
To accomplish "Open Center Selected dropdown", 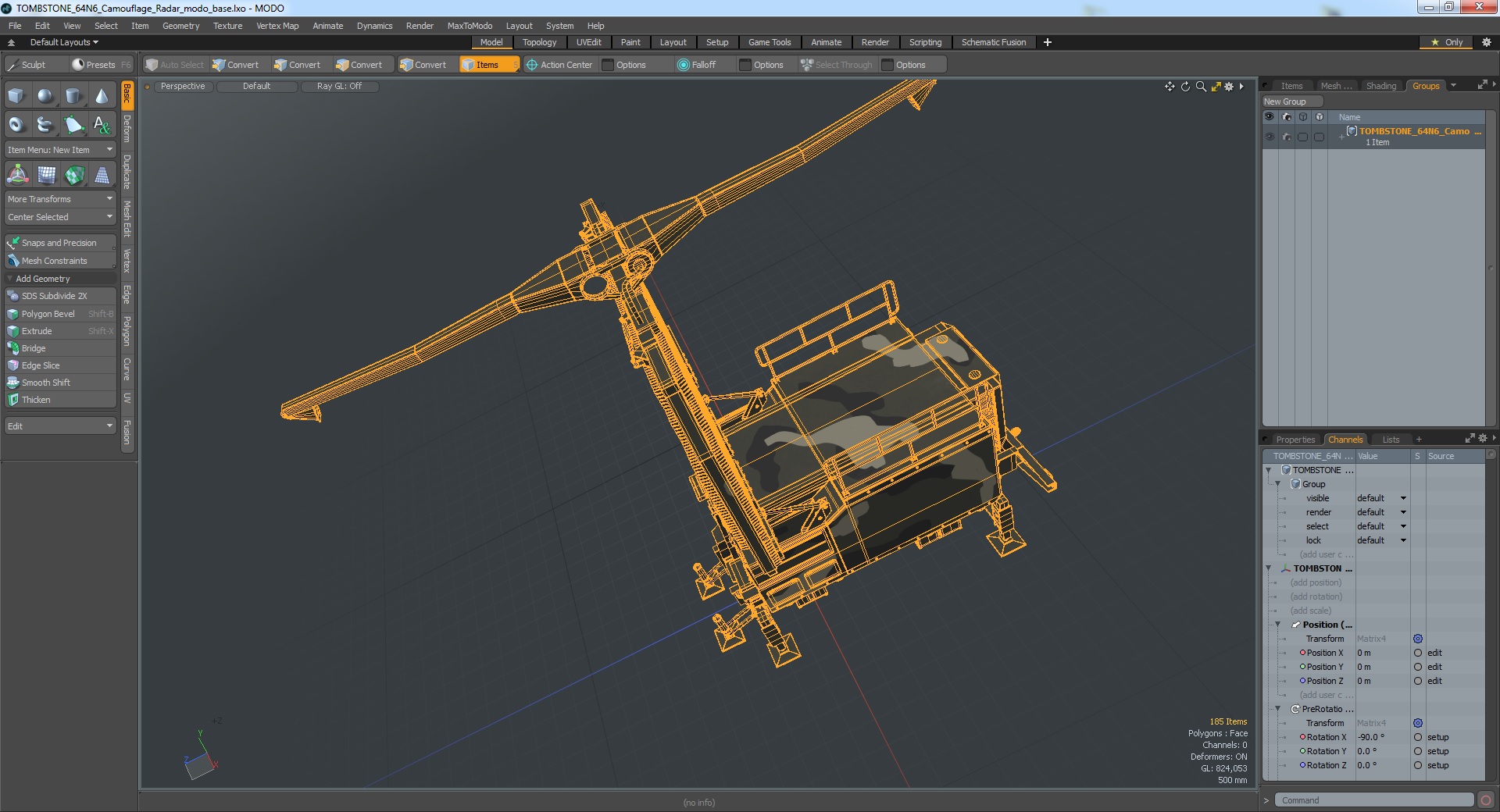I will tap(60, 217).
